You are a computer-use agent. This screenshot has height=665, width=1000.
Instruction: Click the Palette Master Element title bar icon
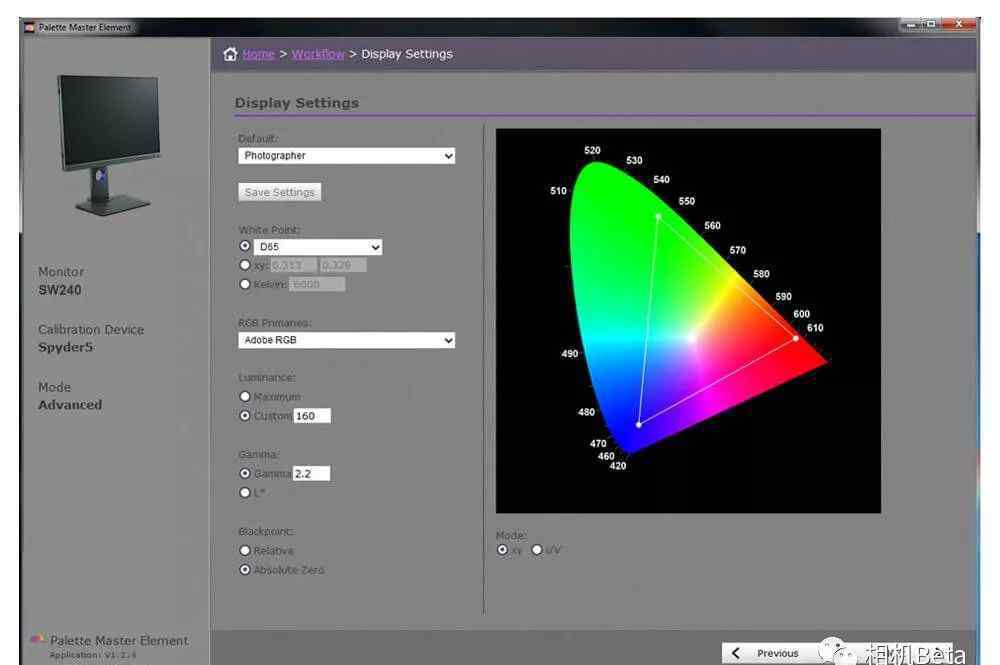click(29, 27)
